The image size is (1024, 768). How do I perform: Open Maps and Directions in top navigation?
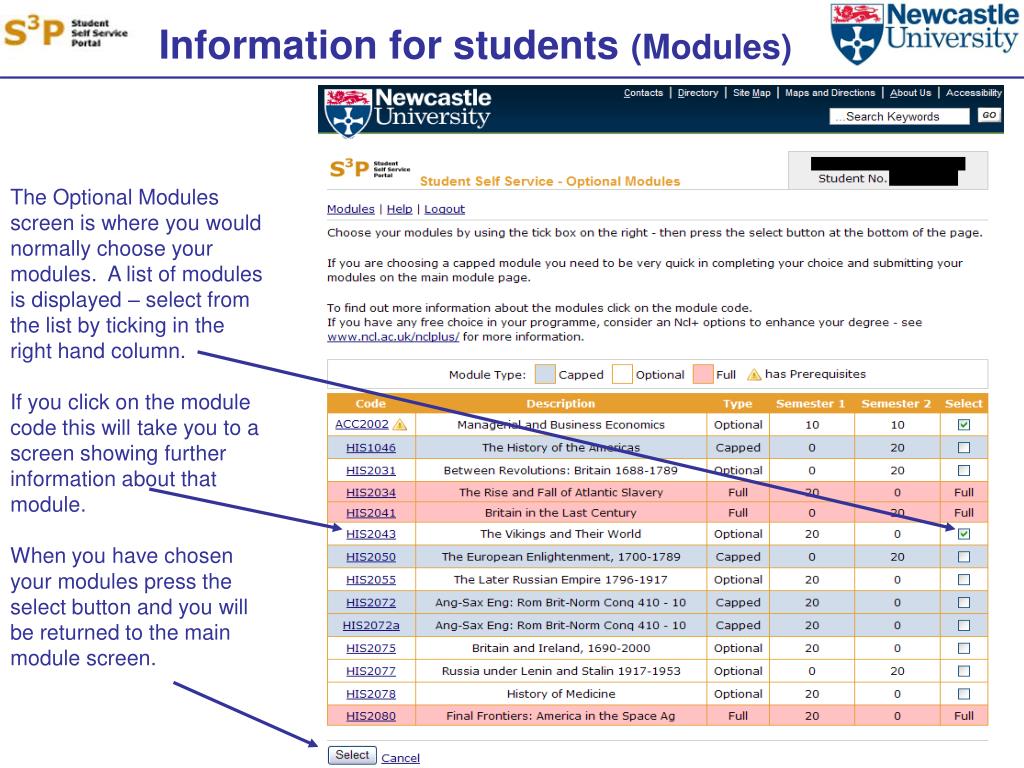830,93
